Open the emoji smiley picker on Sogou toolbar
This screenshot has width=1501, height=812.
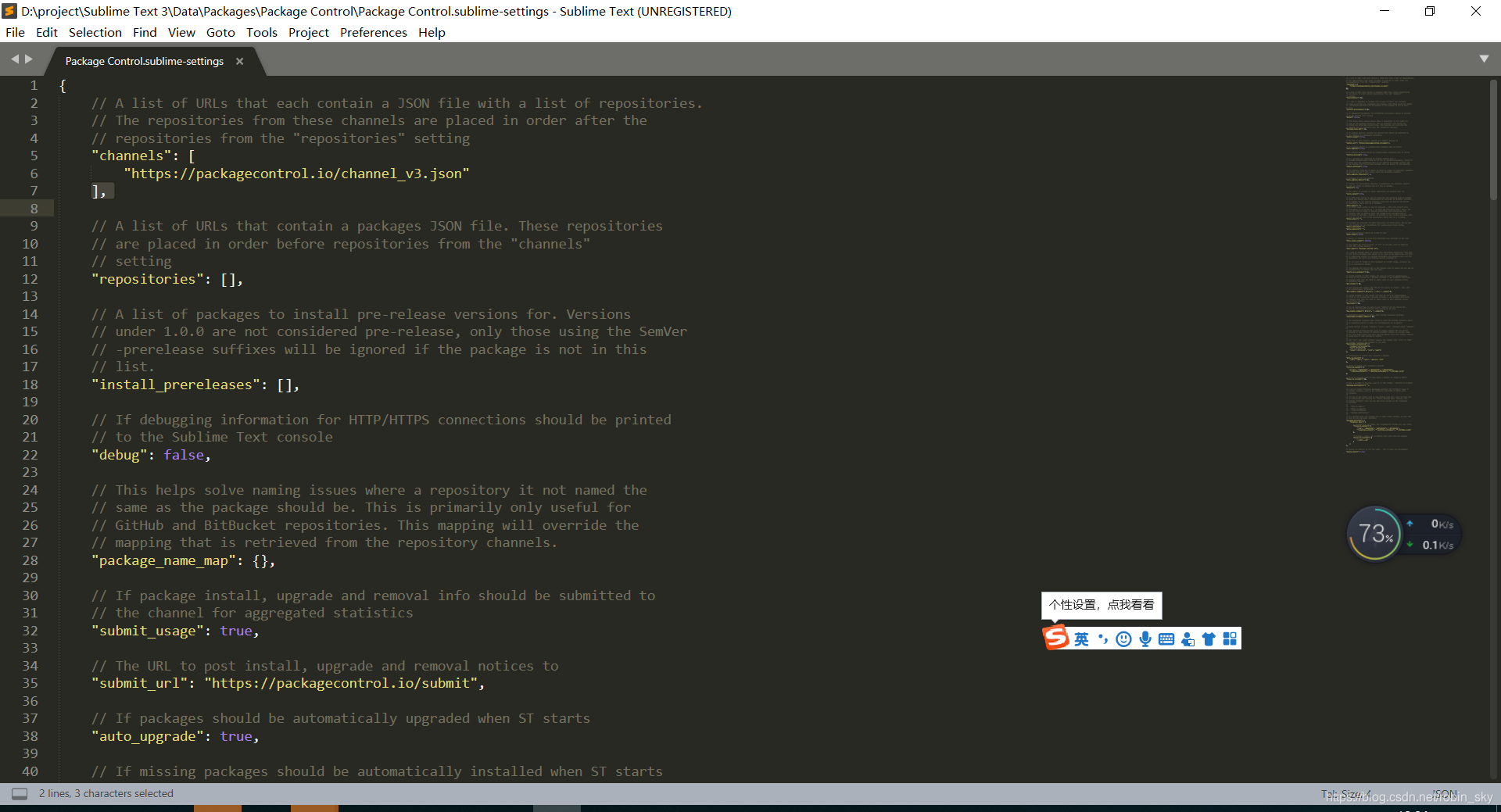(1124, 638)
